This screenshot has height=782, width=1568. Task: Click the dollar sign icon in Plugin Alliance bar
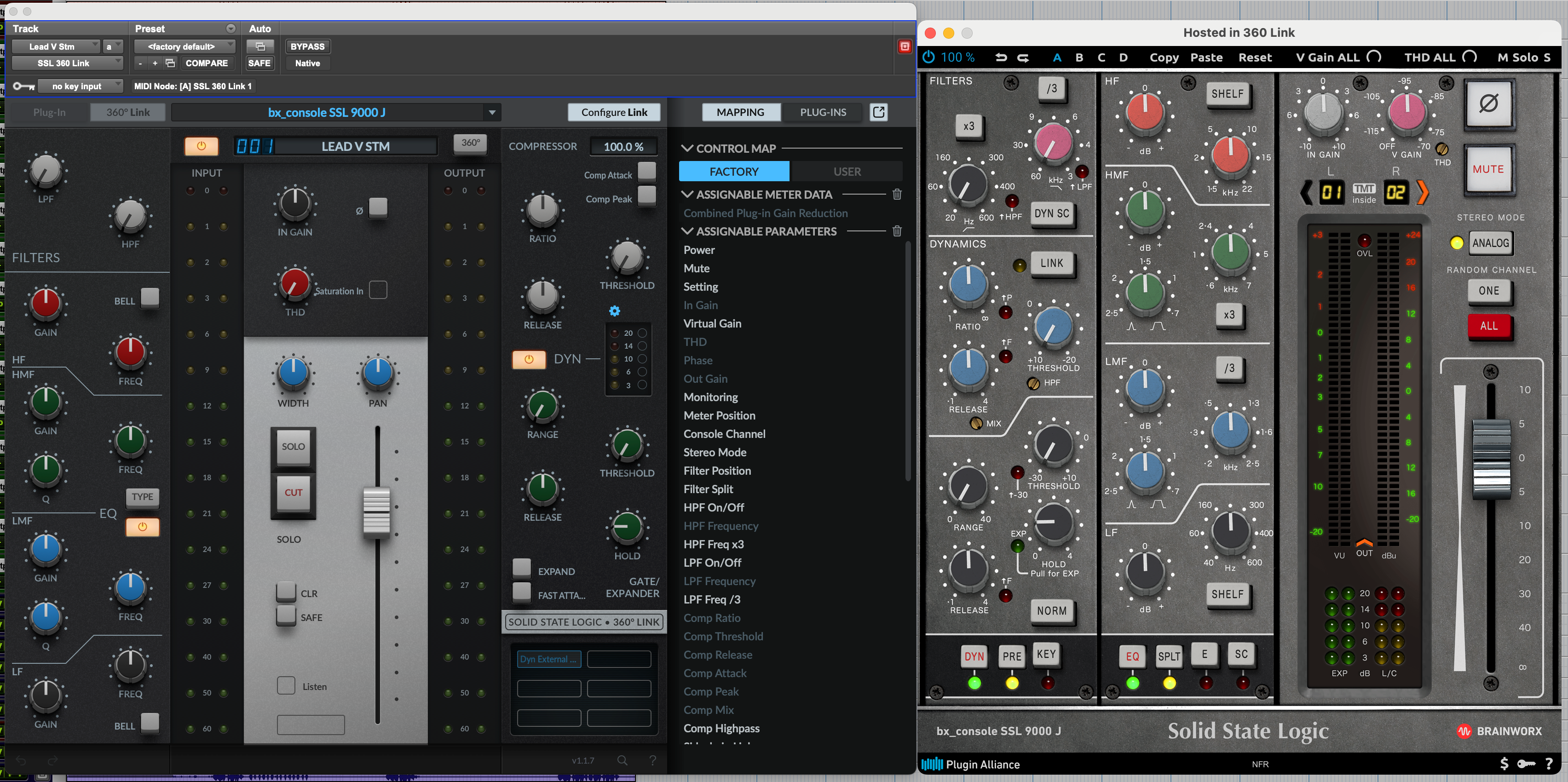pos(1504,764)
